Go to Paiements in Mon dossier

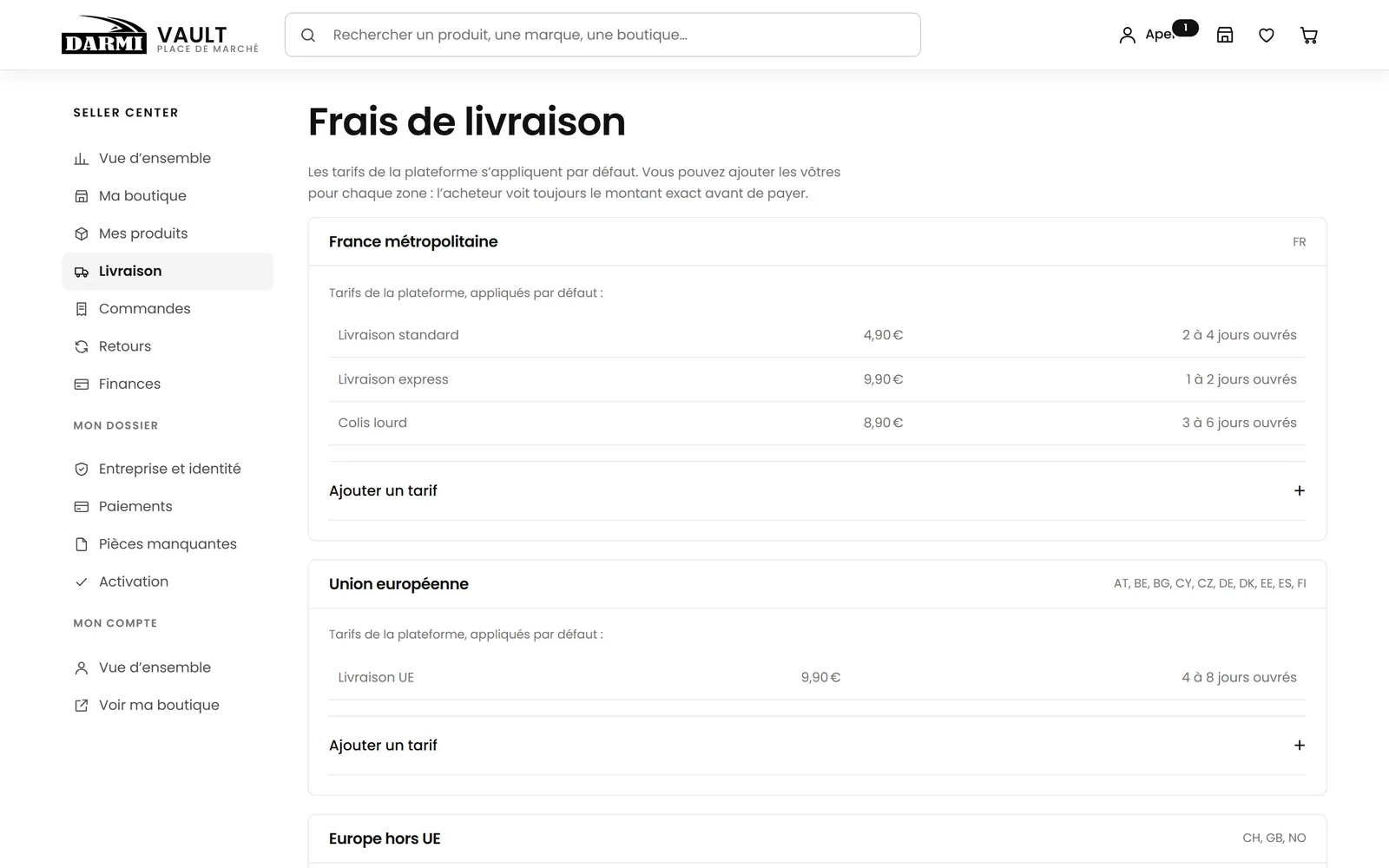168,506
